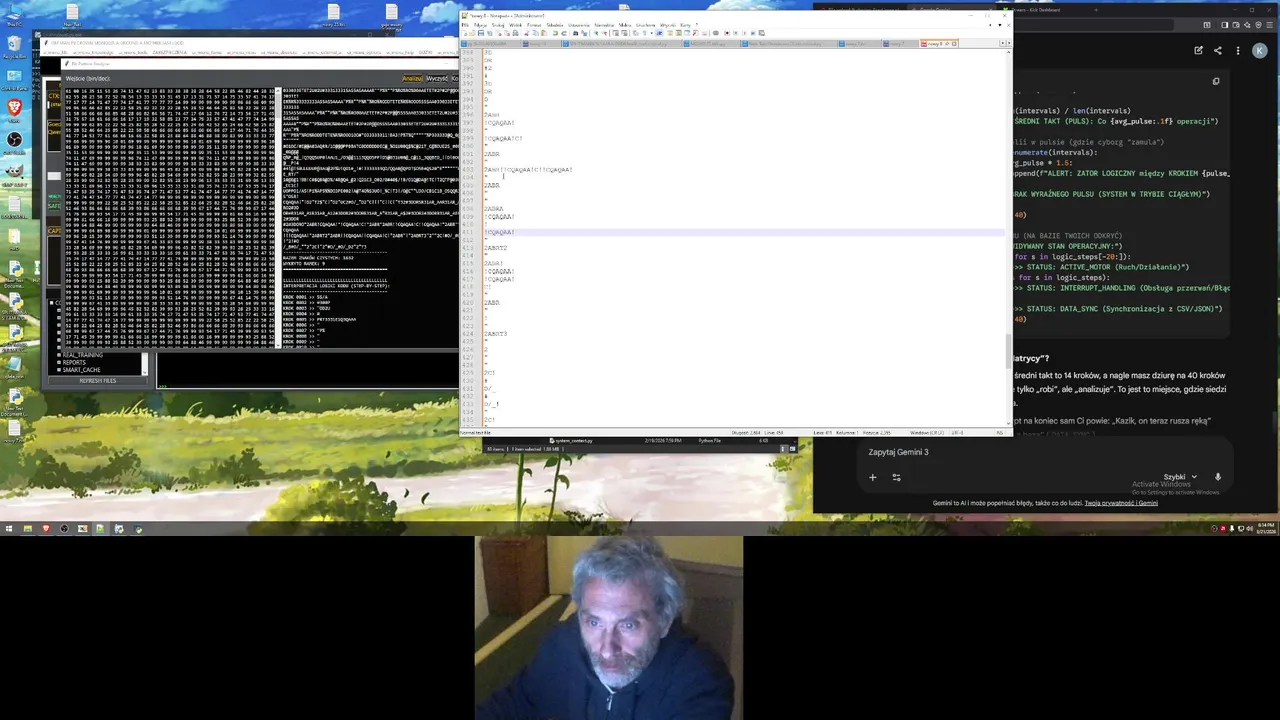Click the new chat pencil icon in Gemini
1280x720 pixels.
(1199, 50)
